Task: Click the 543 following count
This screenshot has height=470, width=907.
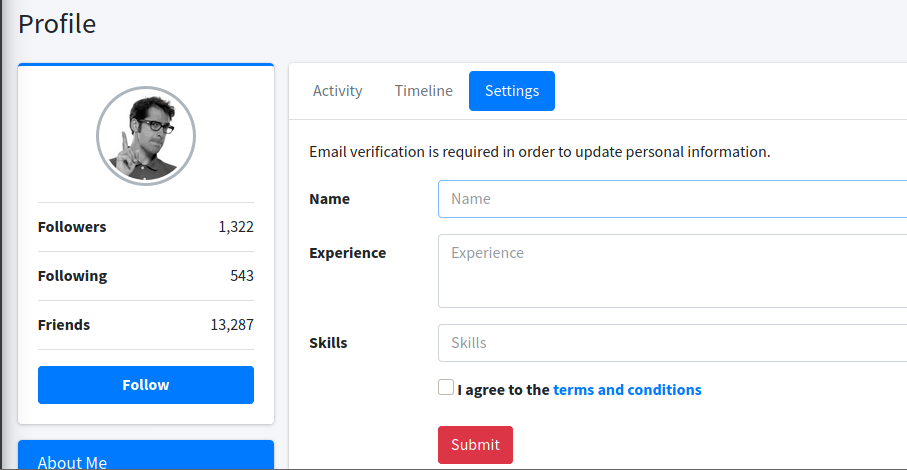Action: coord(241,276)
